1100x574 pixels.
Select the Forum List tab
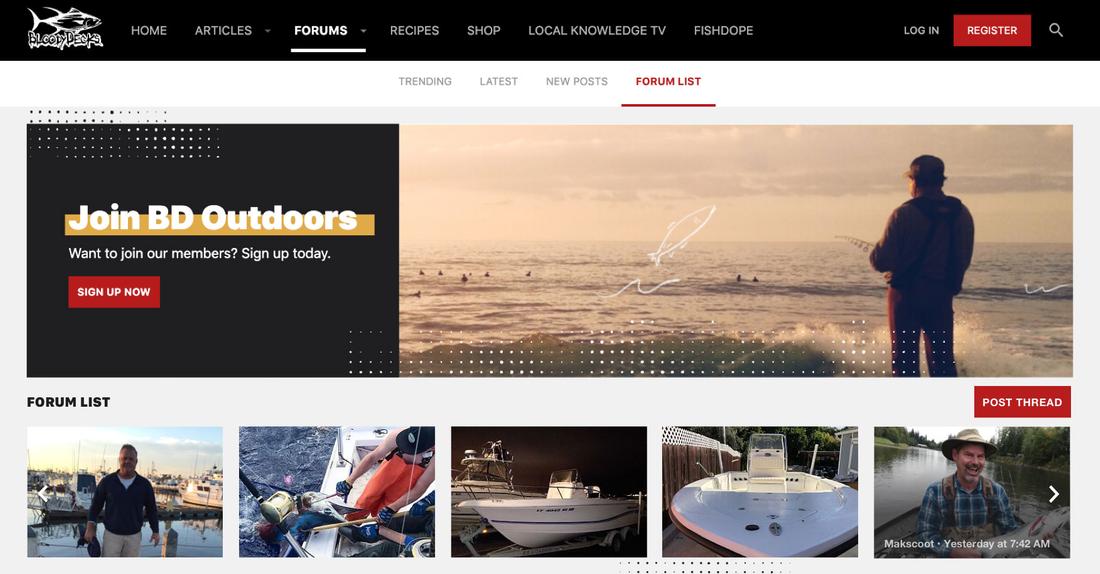click(x=668, y=81)
